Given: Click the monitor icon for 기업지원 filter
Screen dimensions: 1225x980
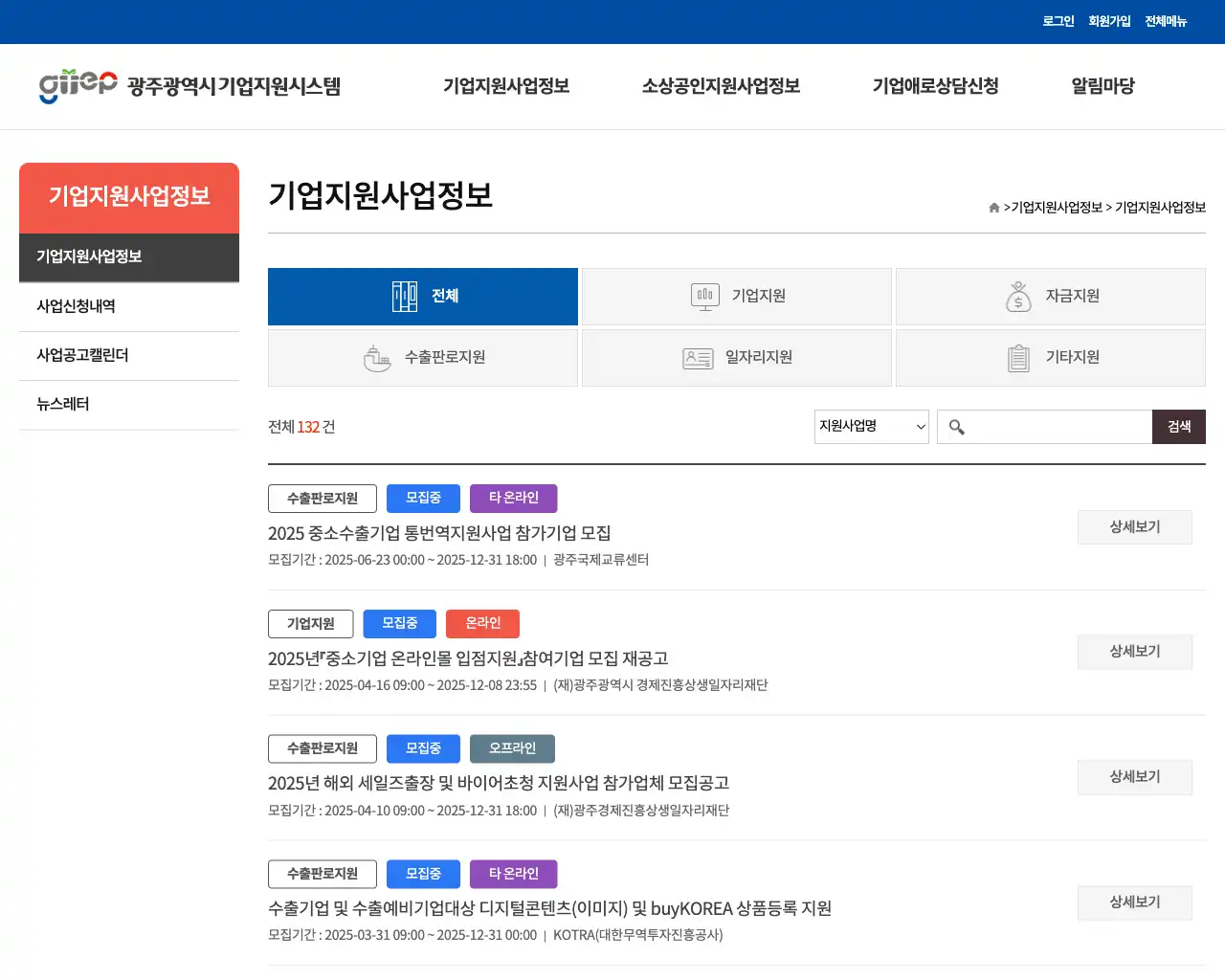Looking at the screenshot, I should [x=704, y=296].
